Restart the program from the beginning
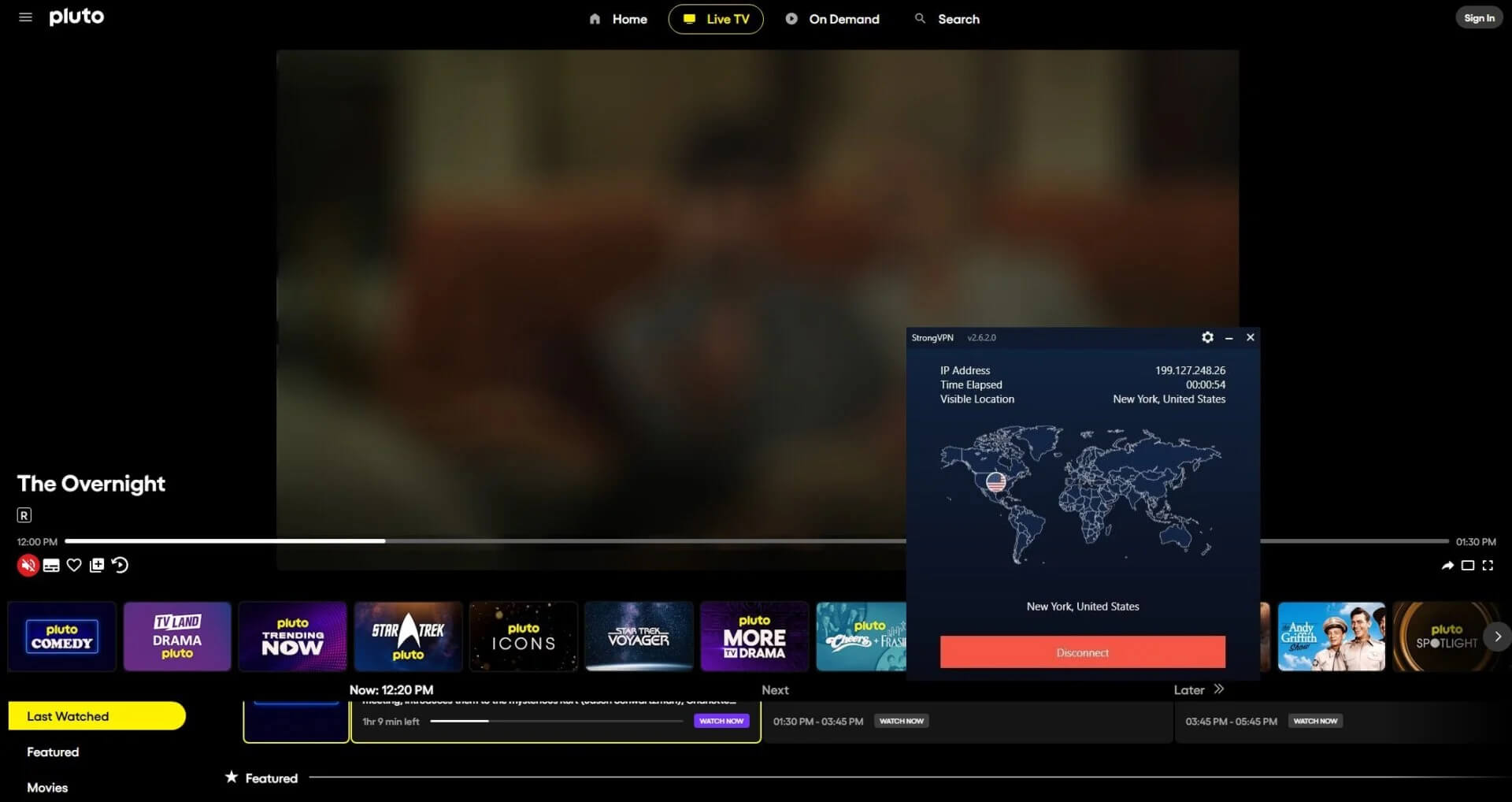Screen dimensions: 1512x802 120,565
